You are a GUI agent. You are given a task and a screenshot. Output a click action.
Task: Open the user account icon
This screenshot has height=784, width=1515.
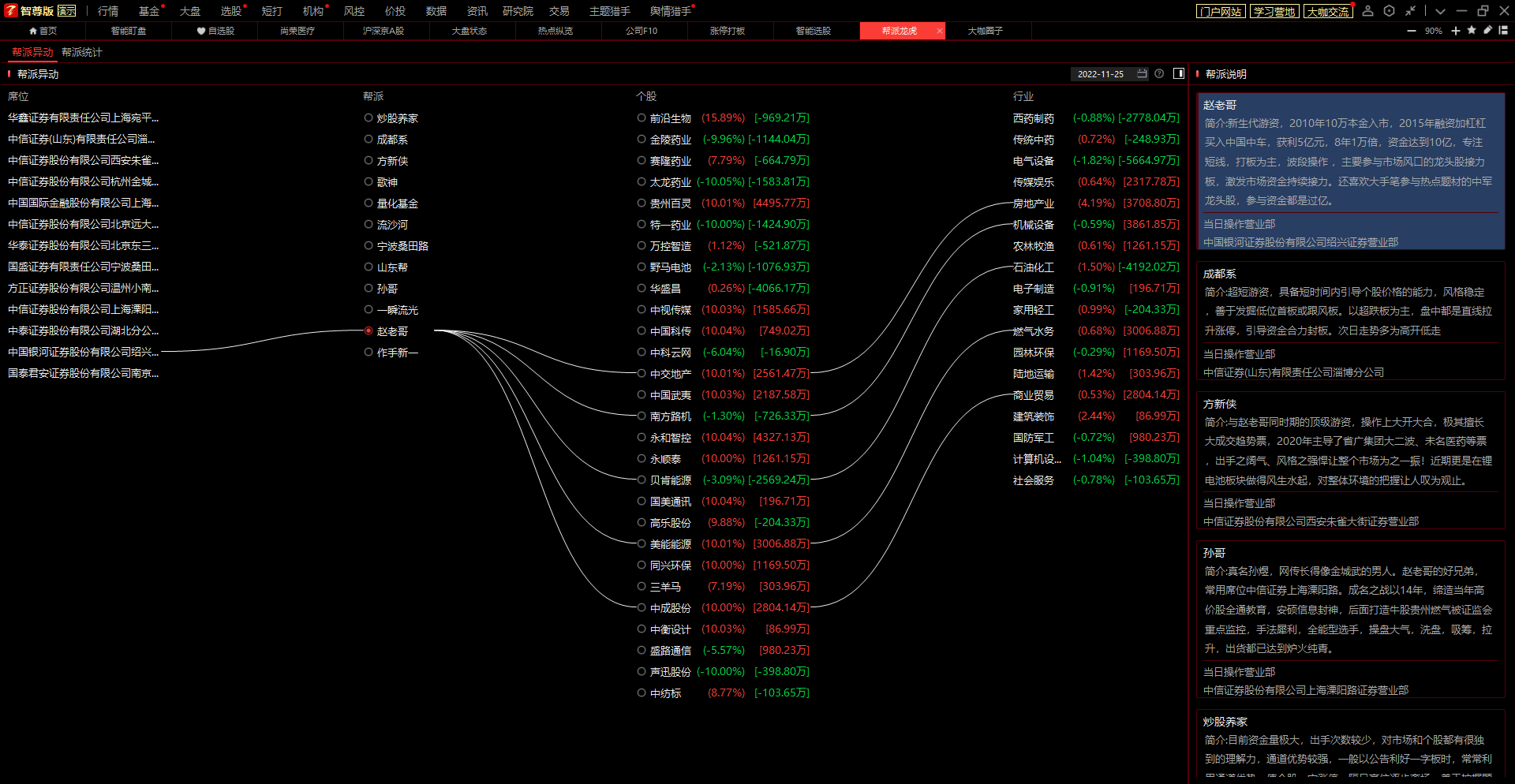point(1368,11)
